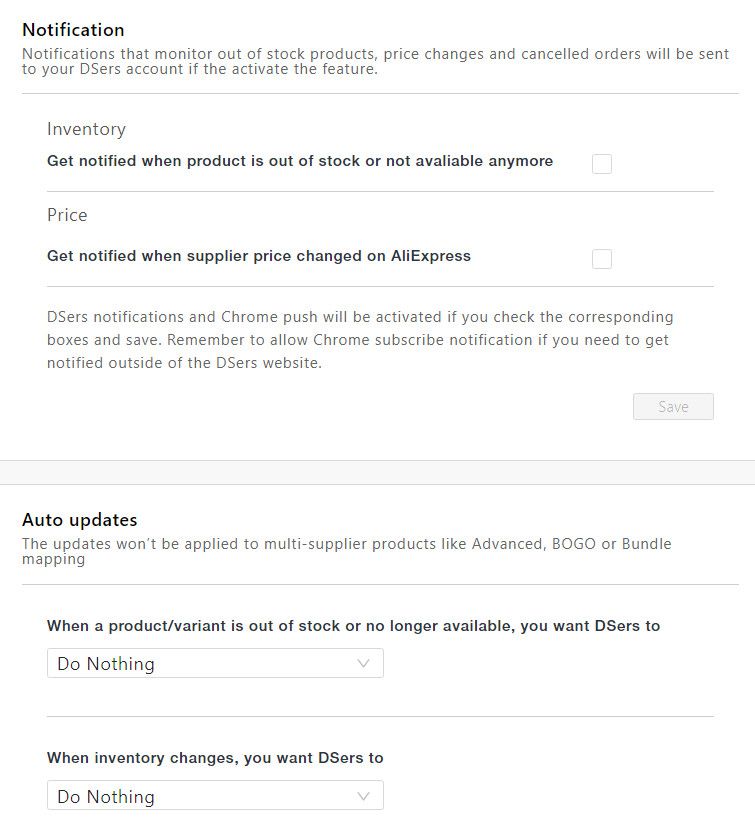Click the chevron arrow on inventory changes dropdown
The image size is (755, 825).
coord(364,796)
